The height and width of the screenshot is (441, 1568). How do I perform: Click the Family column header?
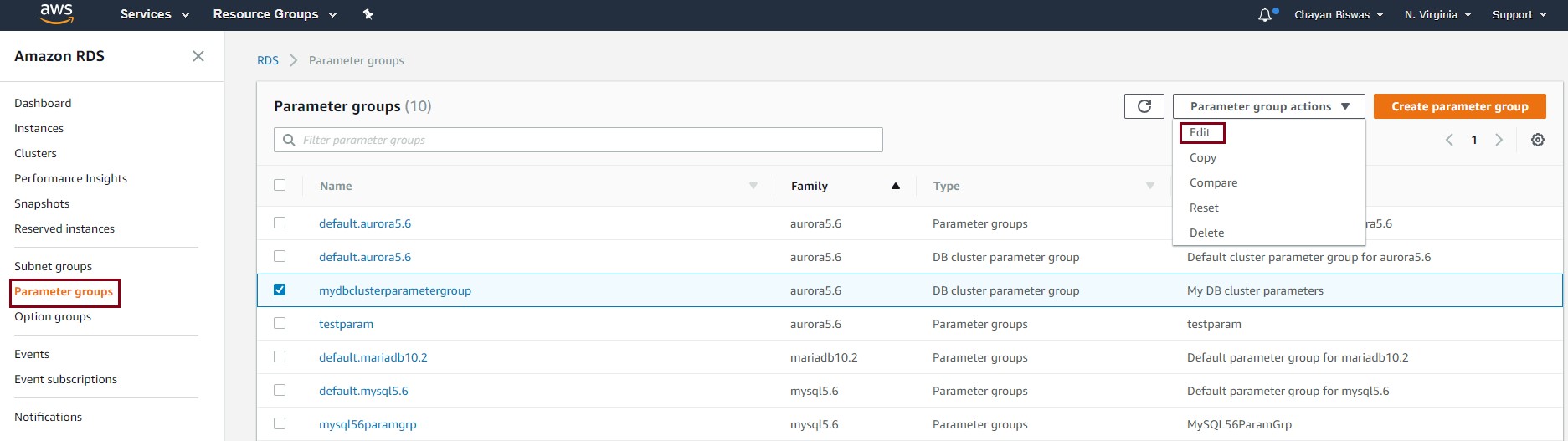click(x=809, y=186)
